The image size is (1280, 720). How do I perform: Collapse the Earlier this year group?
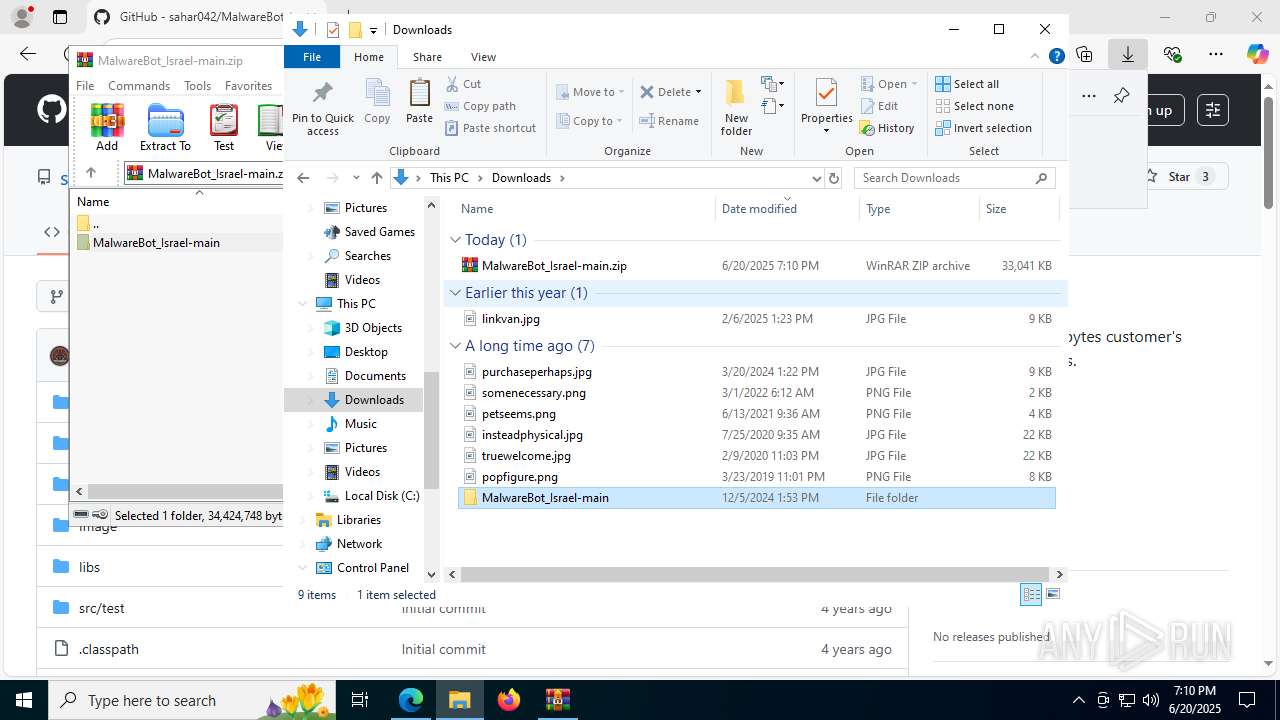tap(456, 293)
